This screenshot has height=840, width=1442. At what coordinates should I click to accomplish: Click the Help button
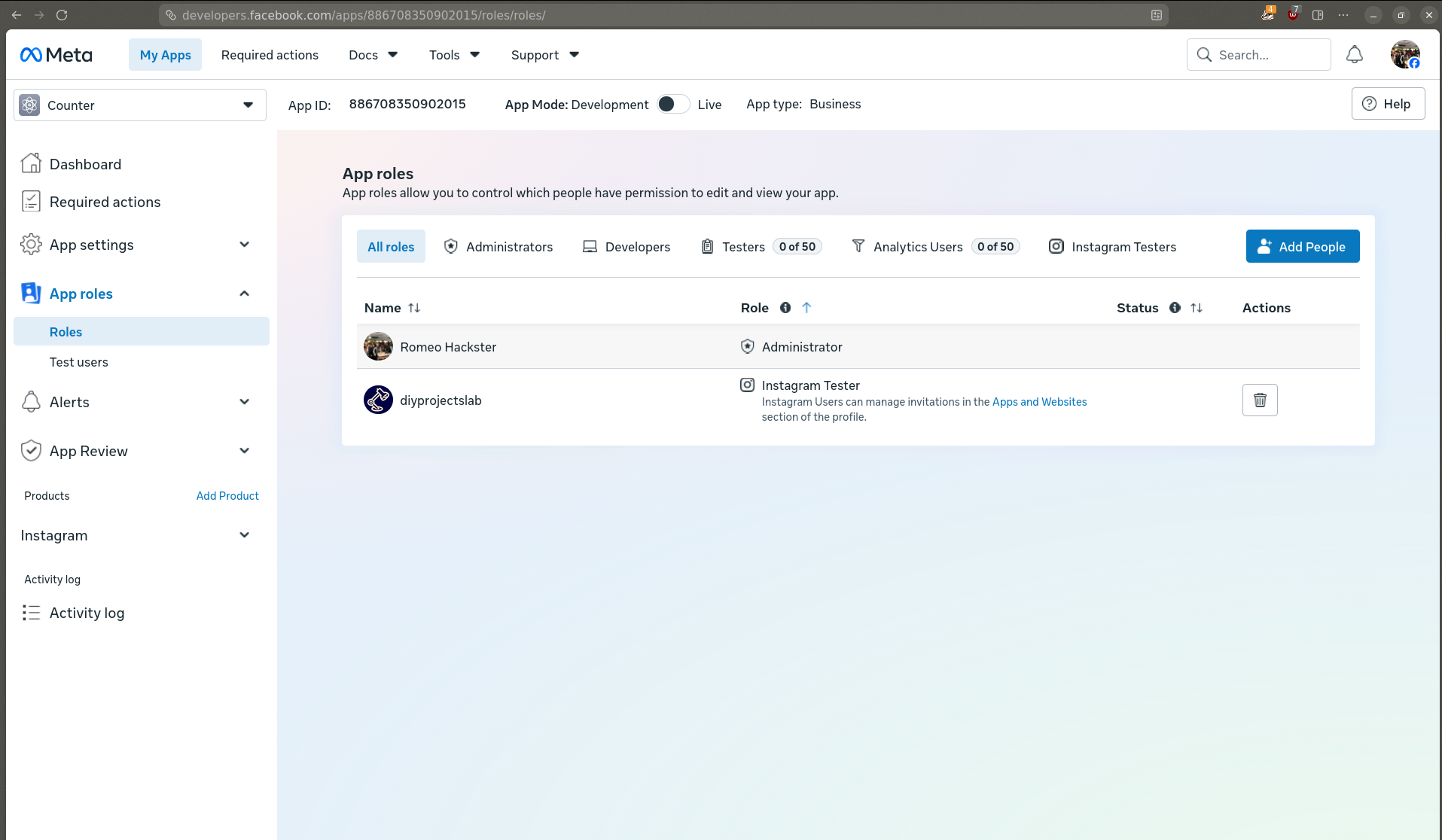click(x=1388, y=104)
